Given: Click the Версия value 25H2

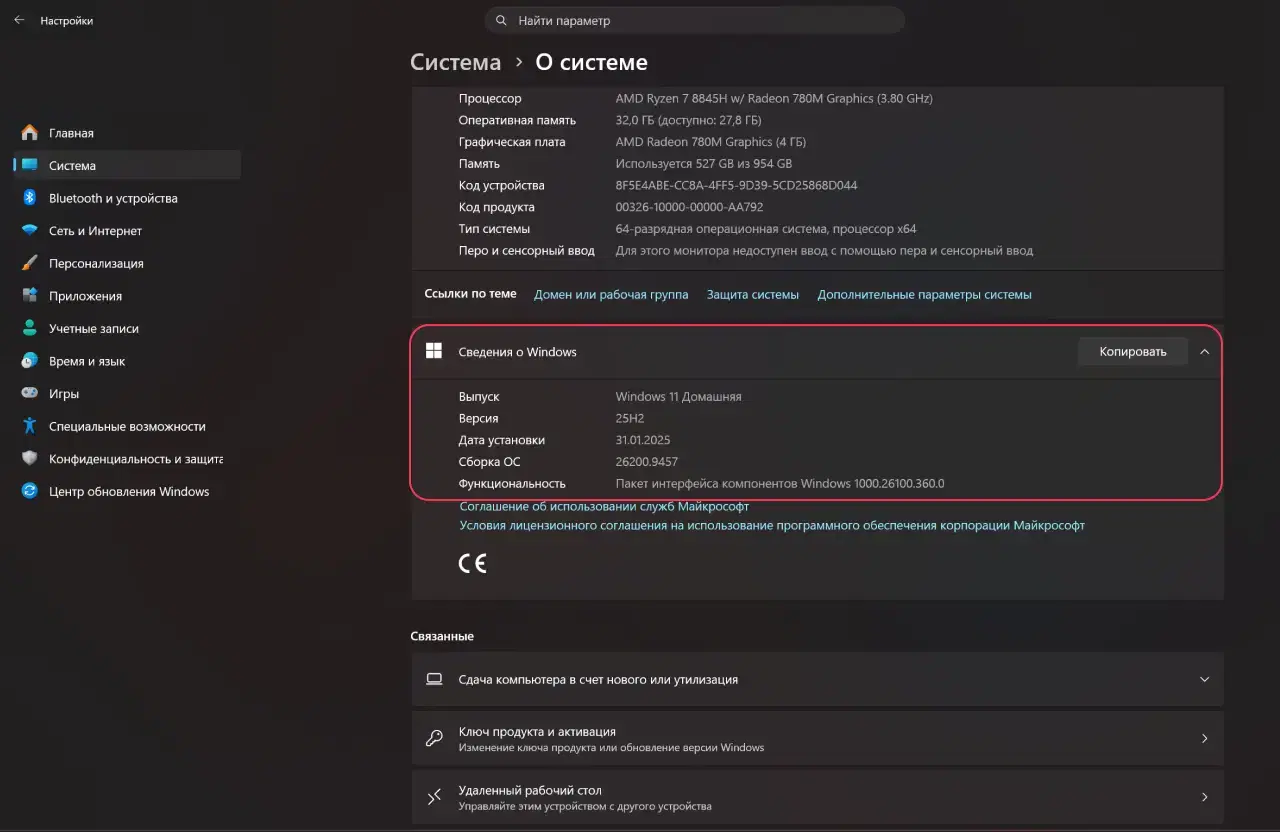Looking at the screenshot, I should point(632,418).
